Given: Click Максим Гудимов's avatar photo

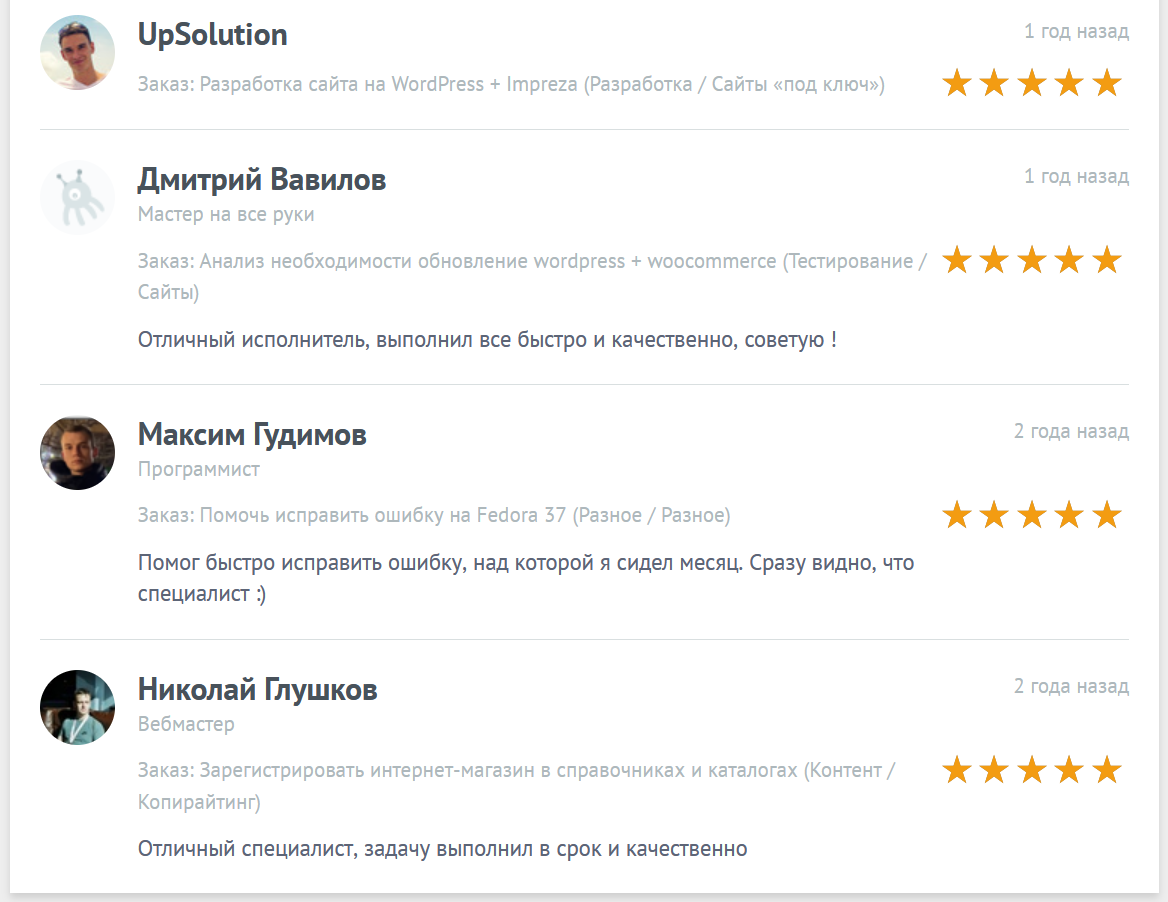Looking at the screenshot, I should [77, 452].
